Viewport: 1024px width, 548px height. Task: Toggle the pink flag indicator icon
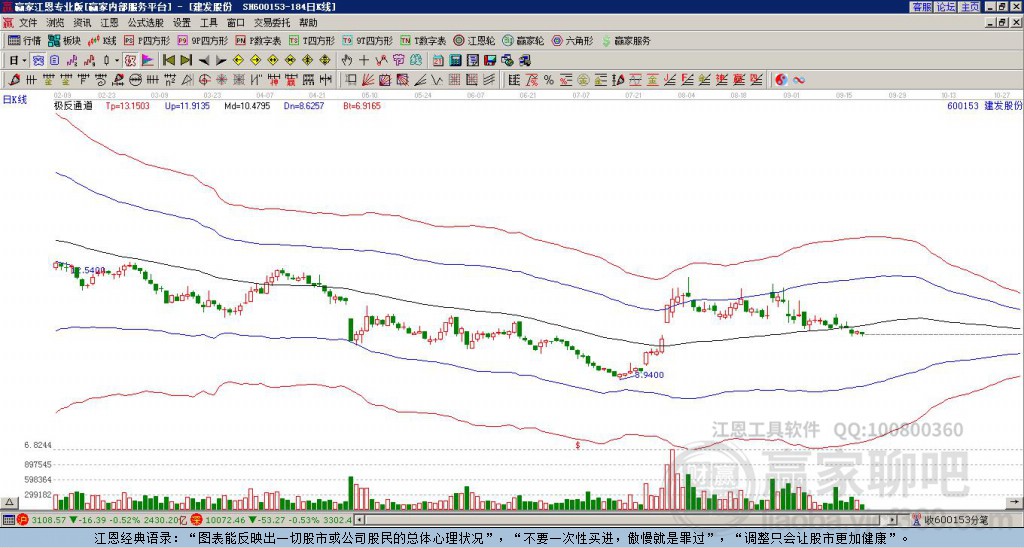click(148, 61)
